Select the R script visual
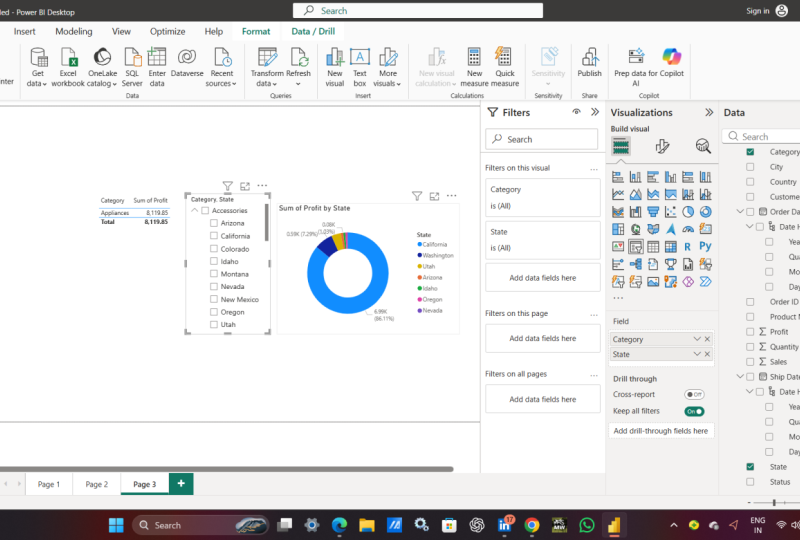 point(688,247)
